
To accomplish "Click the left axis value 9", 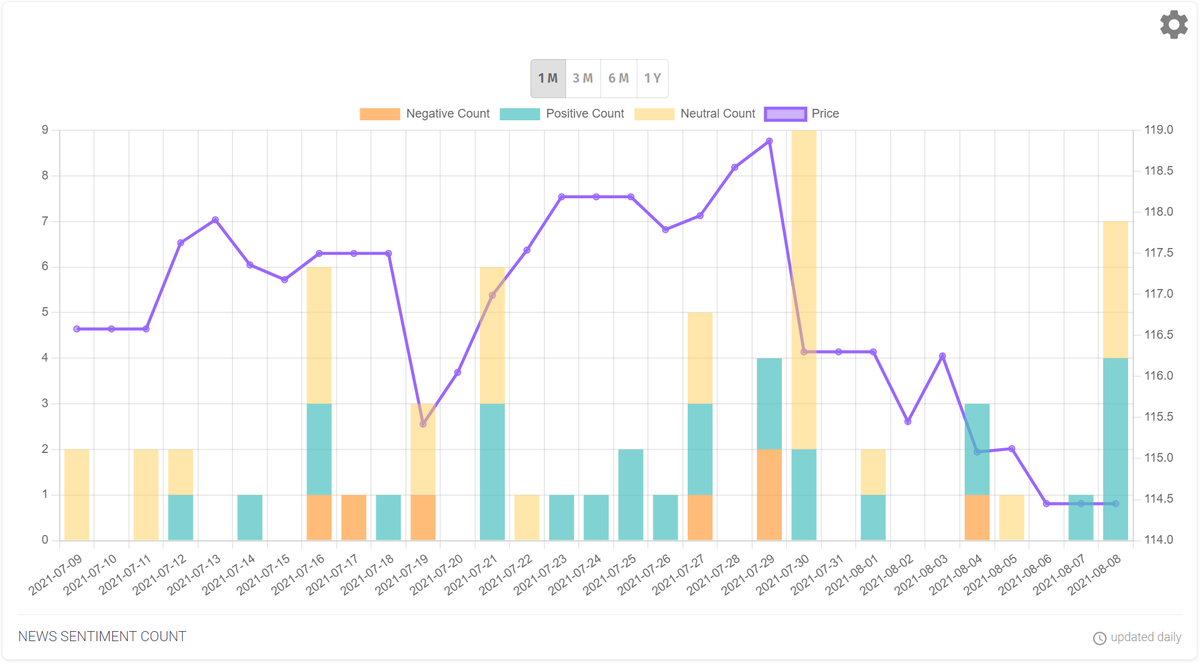I will (x=44, y=130).
